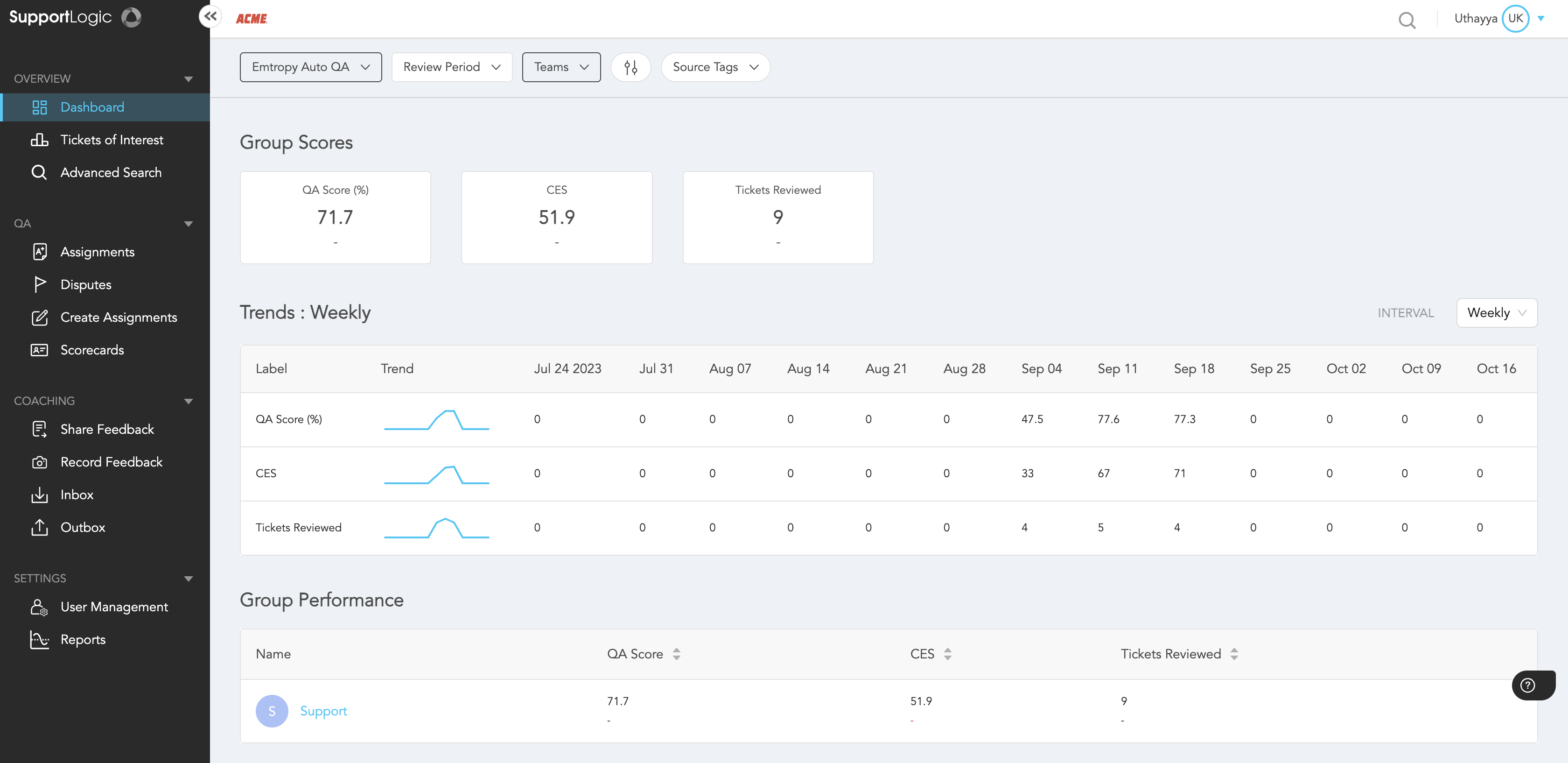Click the Advanced Search magnifier icon

coord(40,172)
